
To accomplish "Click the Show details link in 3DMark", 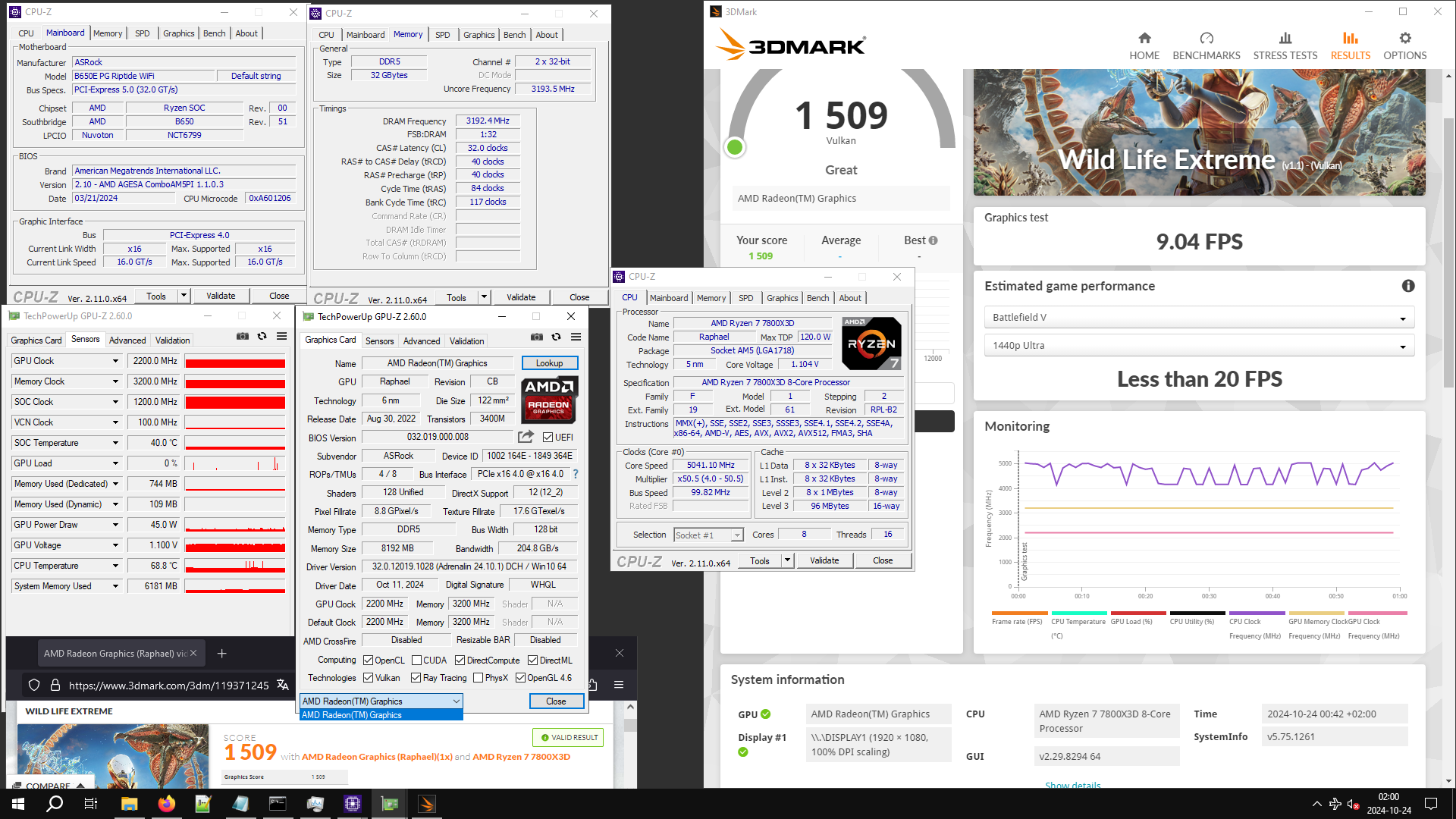I will coord(1072,785).
